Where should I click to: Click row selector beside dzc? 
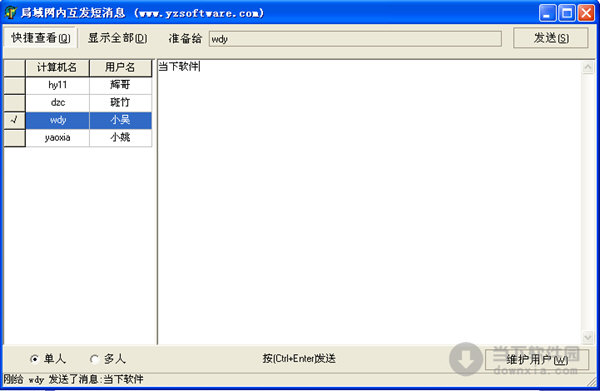coord(15,103)
